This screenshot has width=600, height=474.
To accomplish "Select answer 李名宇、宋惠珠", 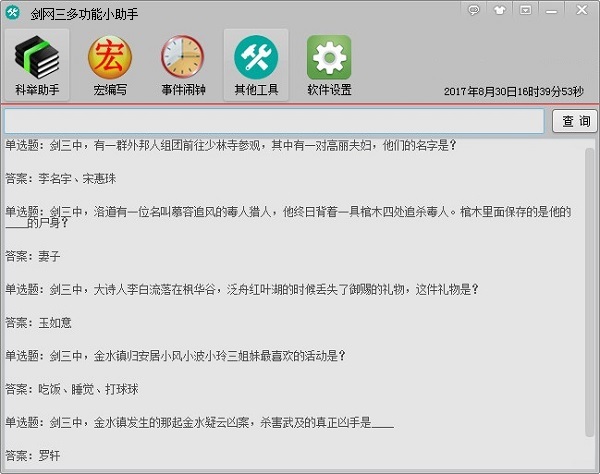I will pyautogui.click(x=60, y=179).
